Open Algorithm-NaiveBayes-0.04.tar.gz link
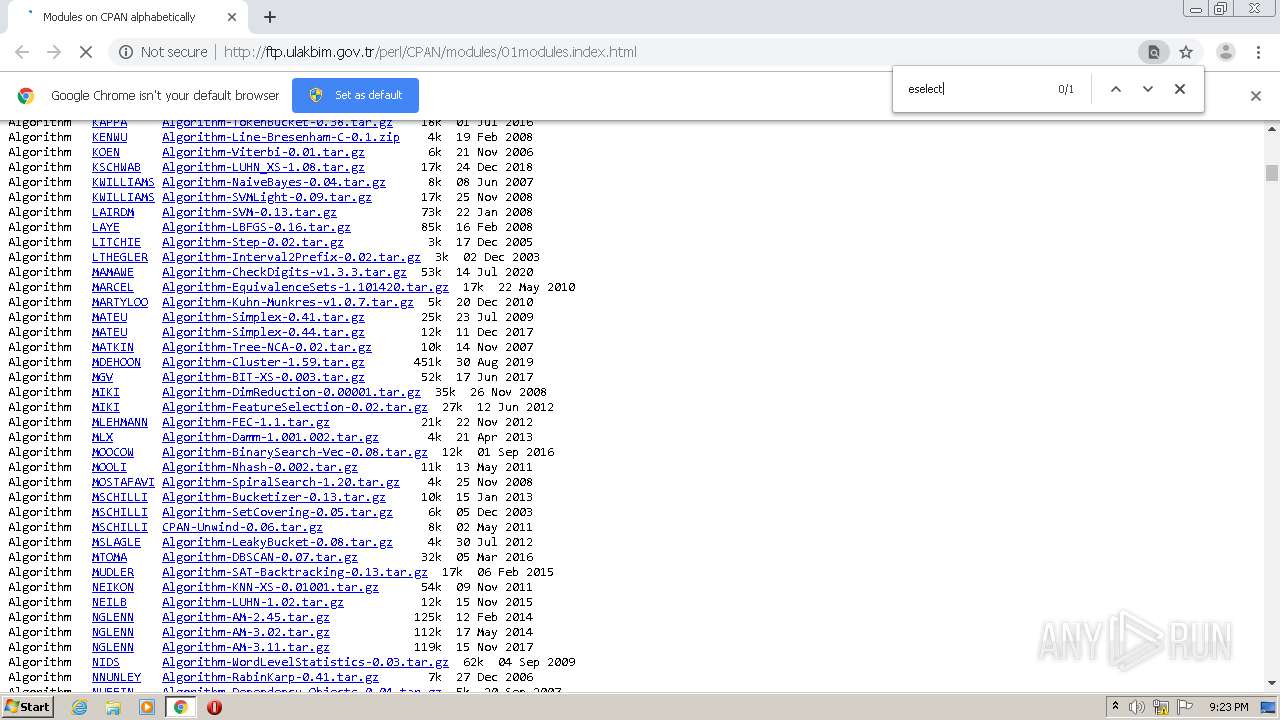1280x720 pixels. (274, 182)
